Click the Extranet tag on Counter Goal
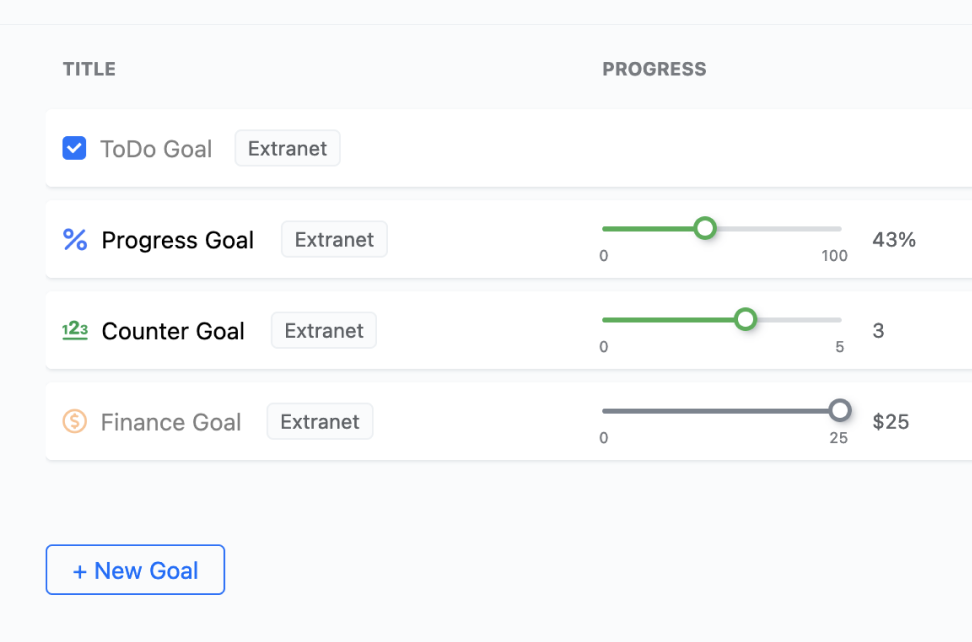 coord(324,330)
